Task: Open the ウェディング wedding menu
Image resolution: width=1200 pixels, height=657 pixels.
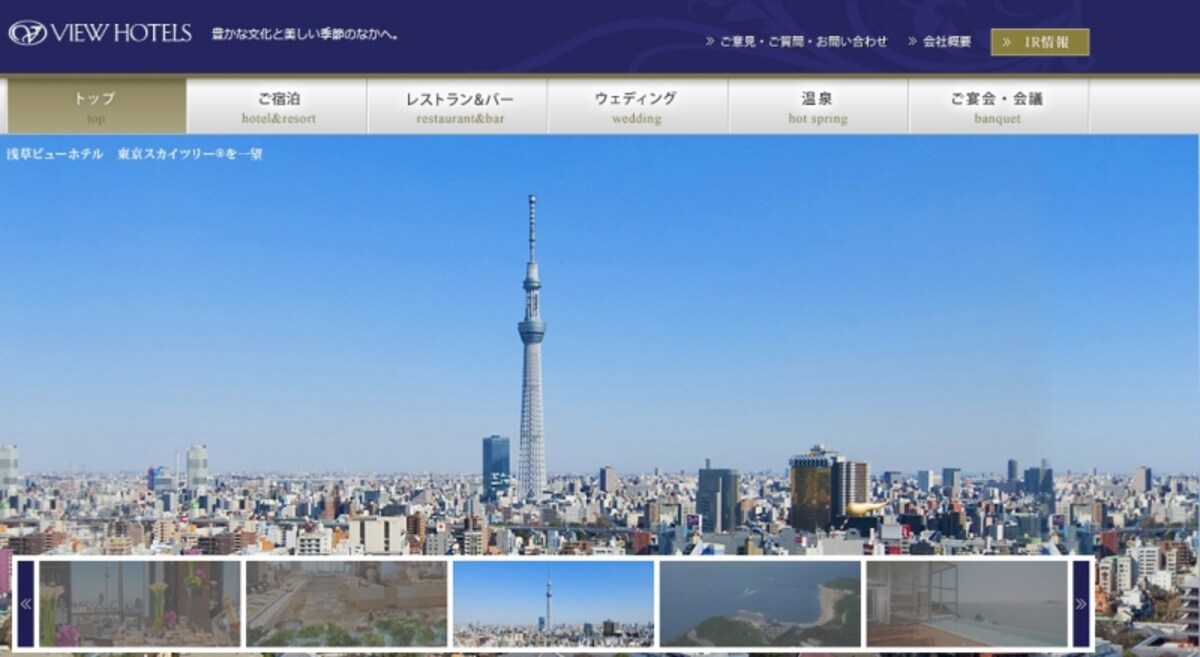Action: [638, 106]
